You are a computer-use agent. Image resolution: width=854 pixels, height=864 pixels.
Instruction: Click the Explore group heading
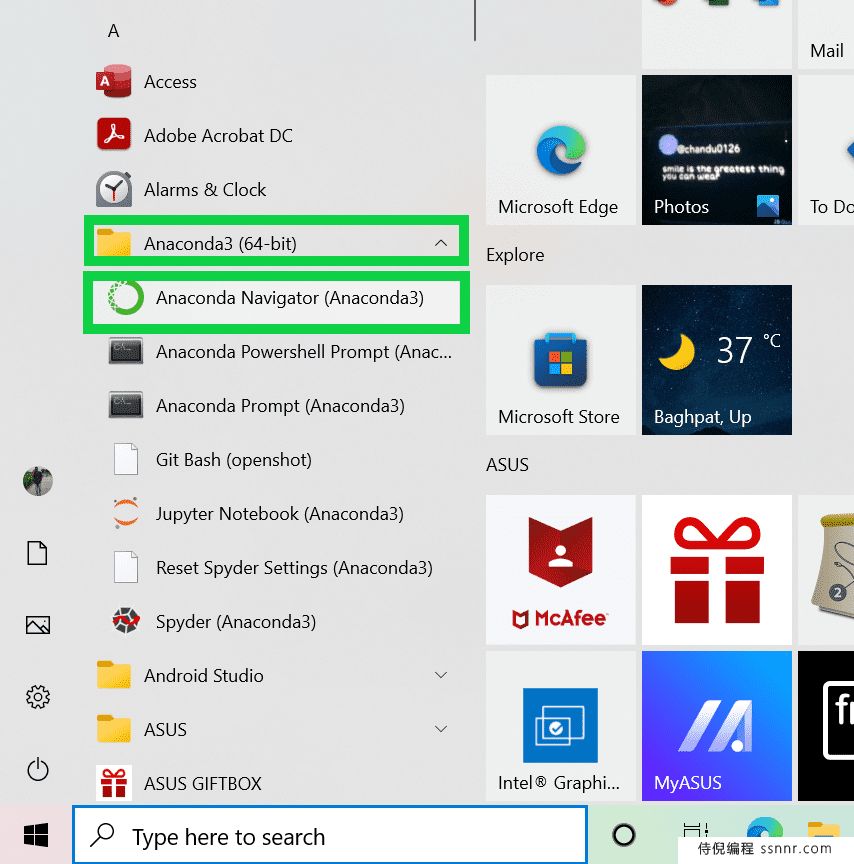coord(515,255)
